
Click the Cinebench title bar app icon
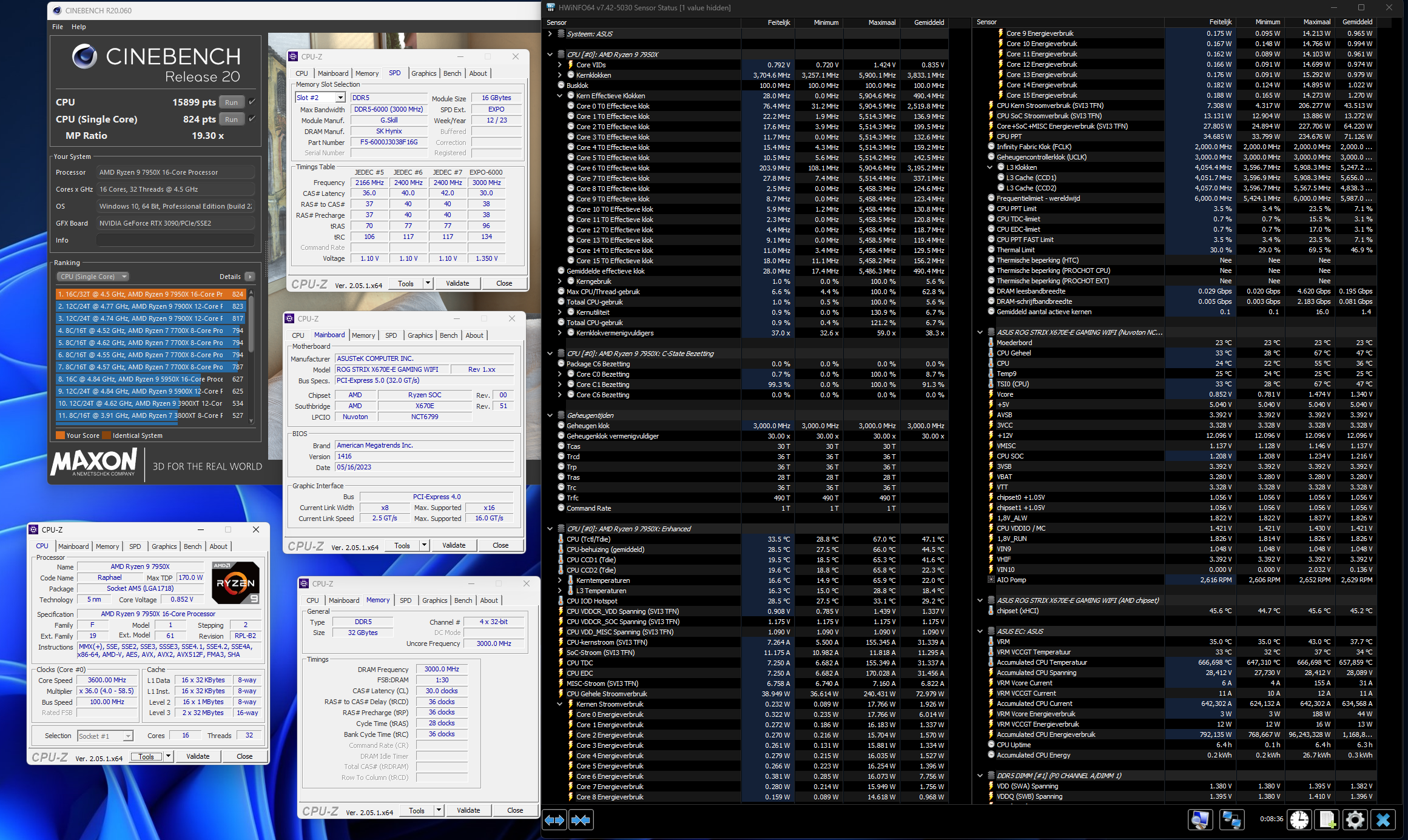57,10
